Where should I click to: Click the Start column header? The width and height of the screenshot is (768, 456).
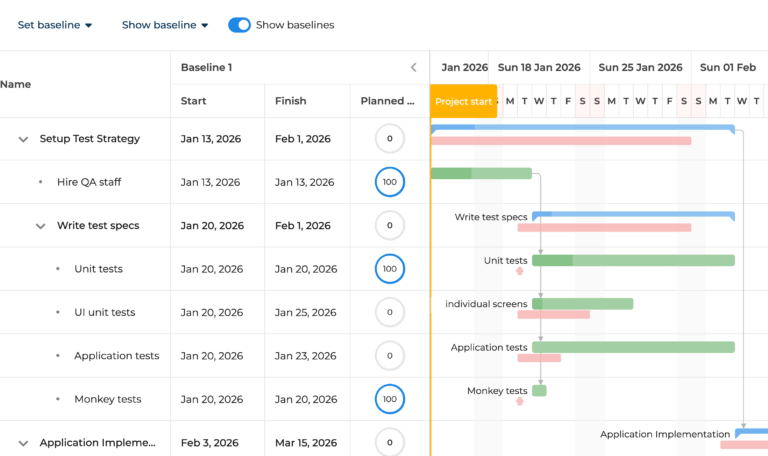194,101
